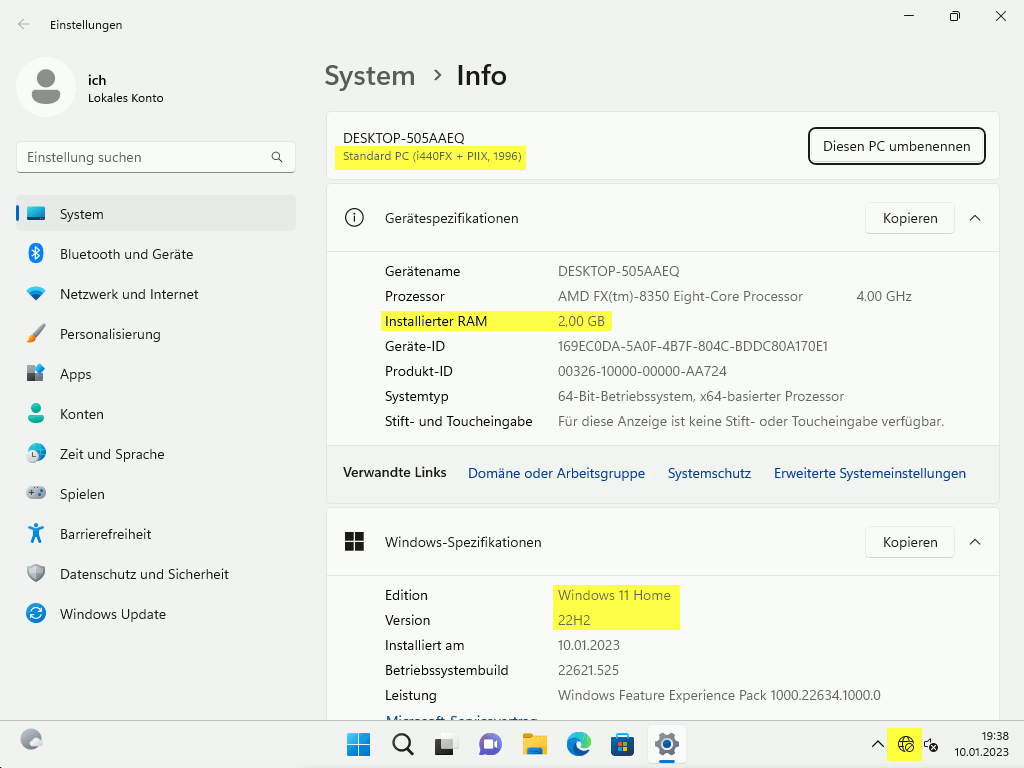The height and width of the screenshot is (768, 1024).
Task: Click the System monitor icon in sidebar
Action: coord(36,214)
